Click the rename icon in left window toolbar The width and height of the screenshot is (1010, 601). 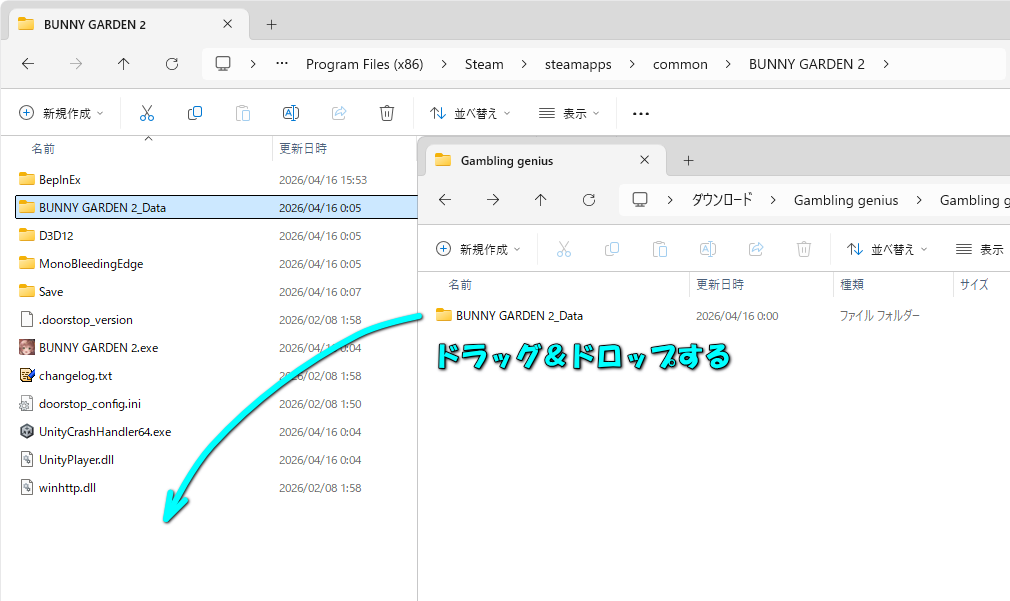291,113
